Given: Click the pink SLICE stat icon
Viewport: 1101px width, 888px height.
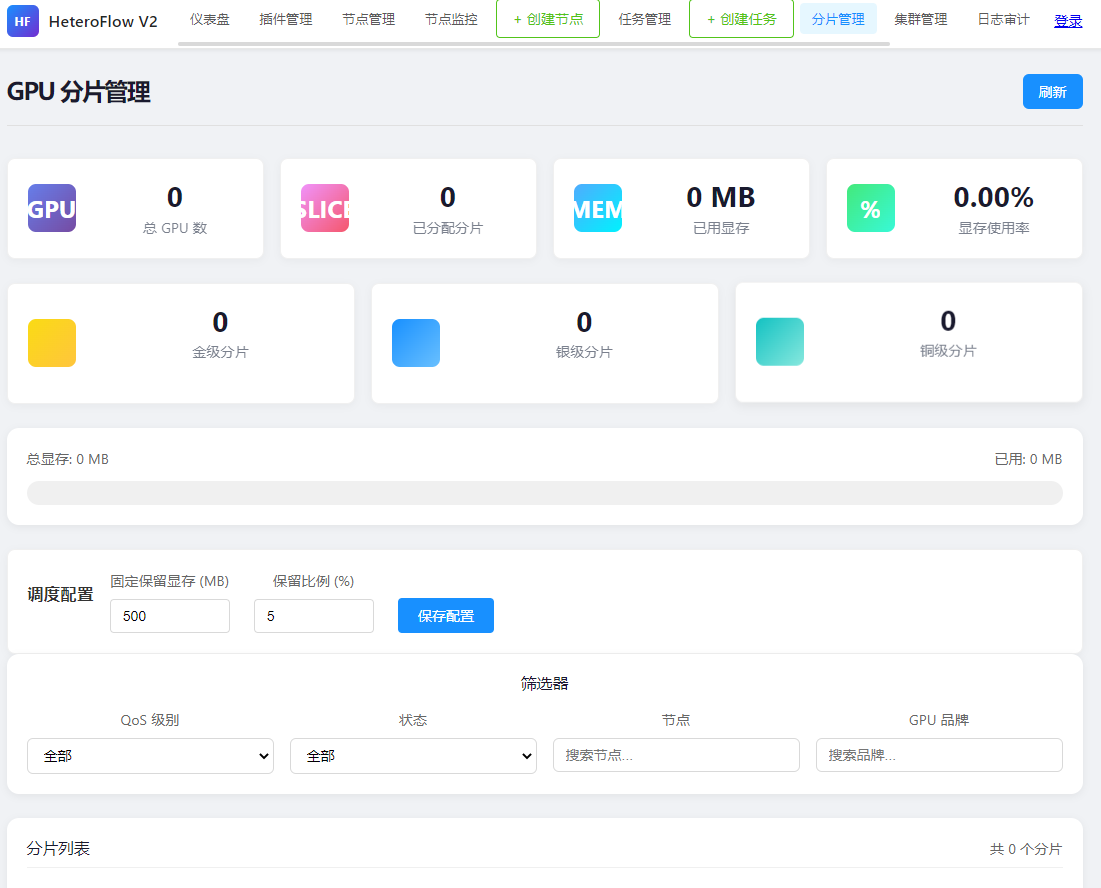Looking at the screenshot, I should (325, 208).
